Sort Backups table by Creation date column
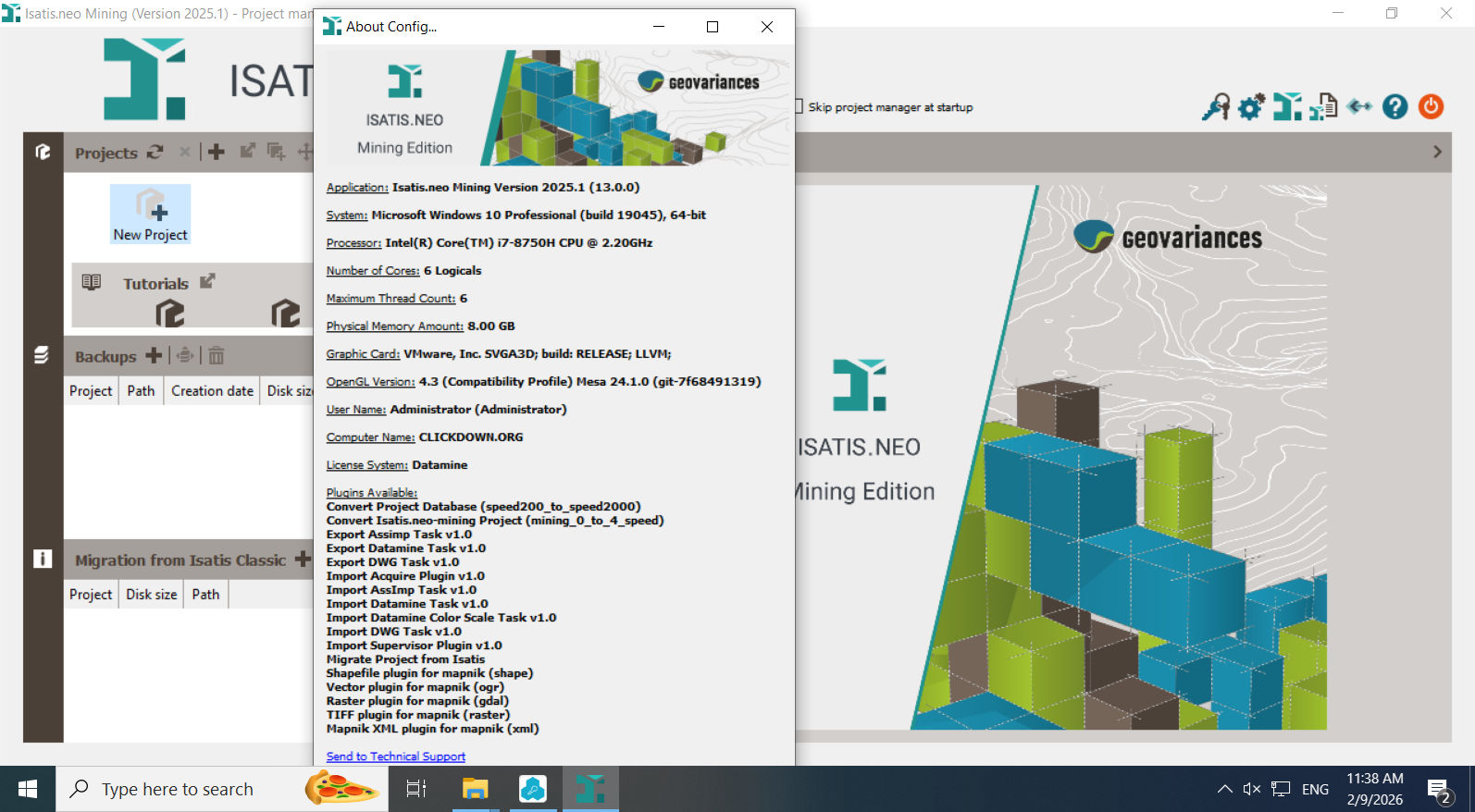The image size is (1475, 812). [212, 391]
